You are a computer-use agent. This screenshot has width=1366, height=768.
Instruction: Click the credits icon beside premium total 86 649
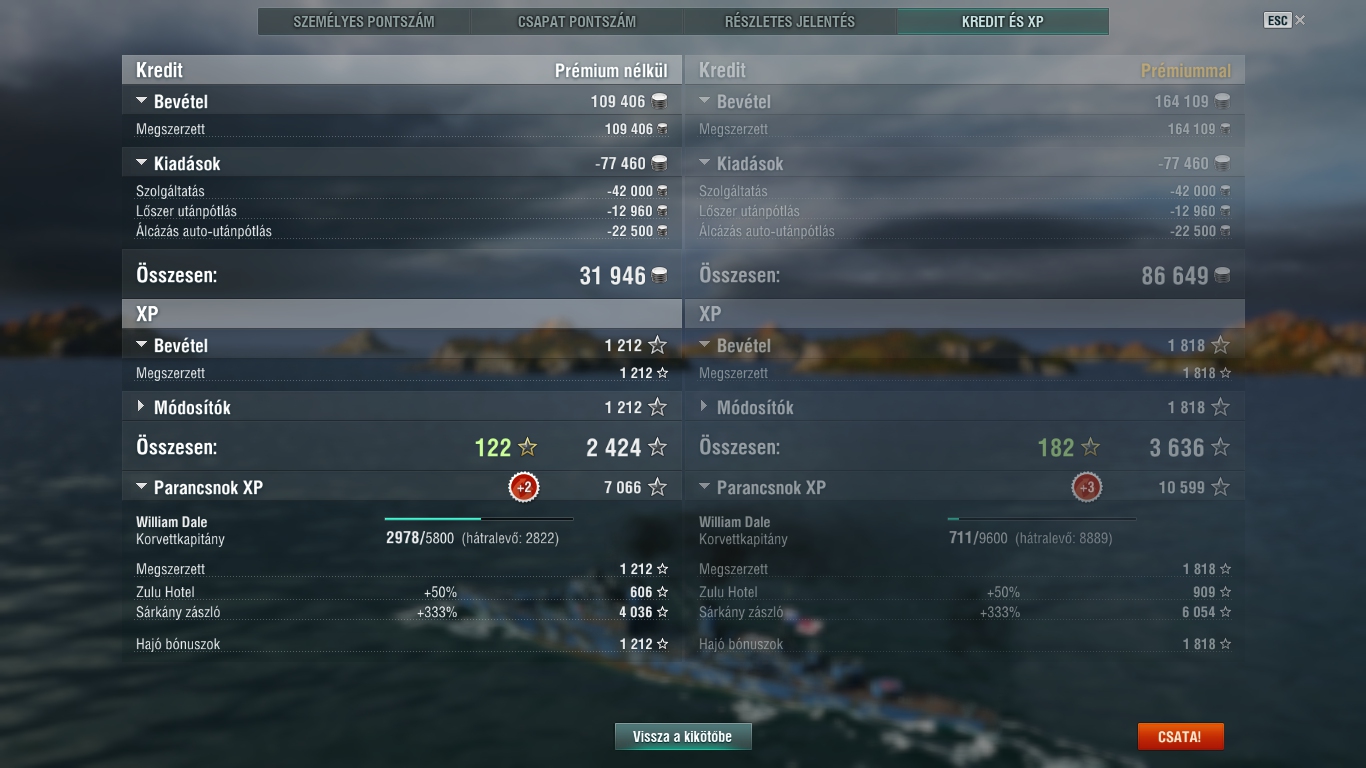[x=1222, y=275]
